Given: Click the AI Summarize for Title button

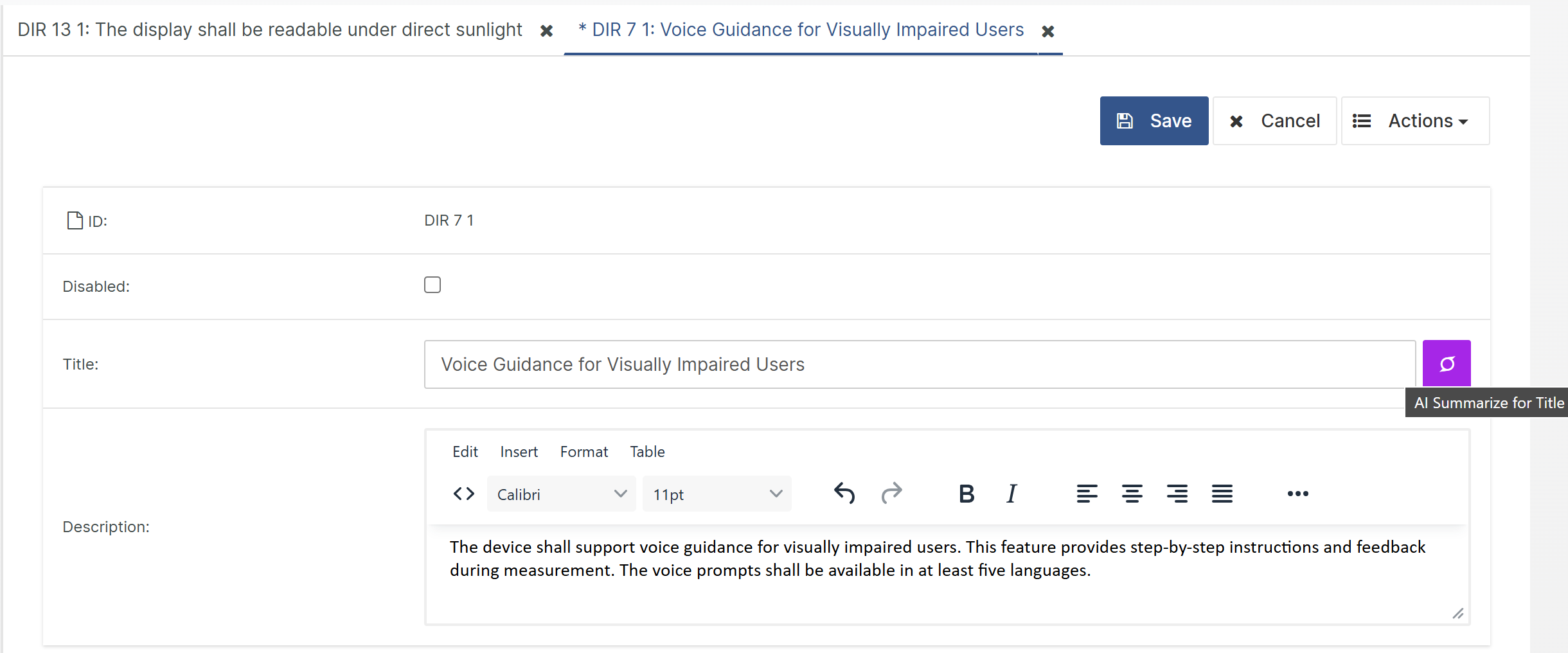Looking at the screenshot, I should point(1446,364).
